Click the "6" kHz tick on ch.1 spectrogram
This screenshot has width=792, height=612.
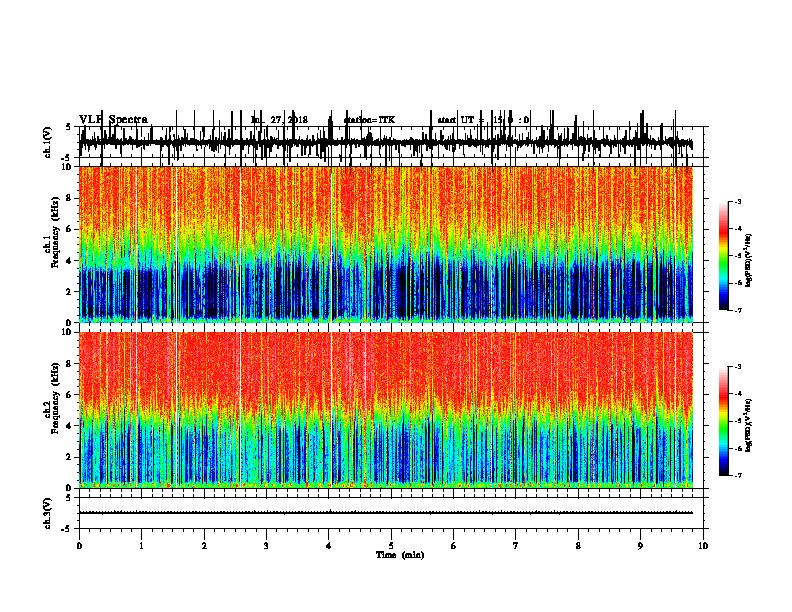tap(69, 229)
